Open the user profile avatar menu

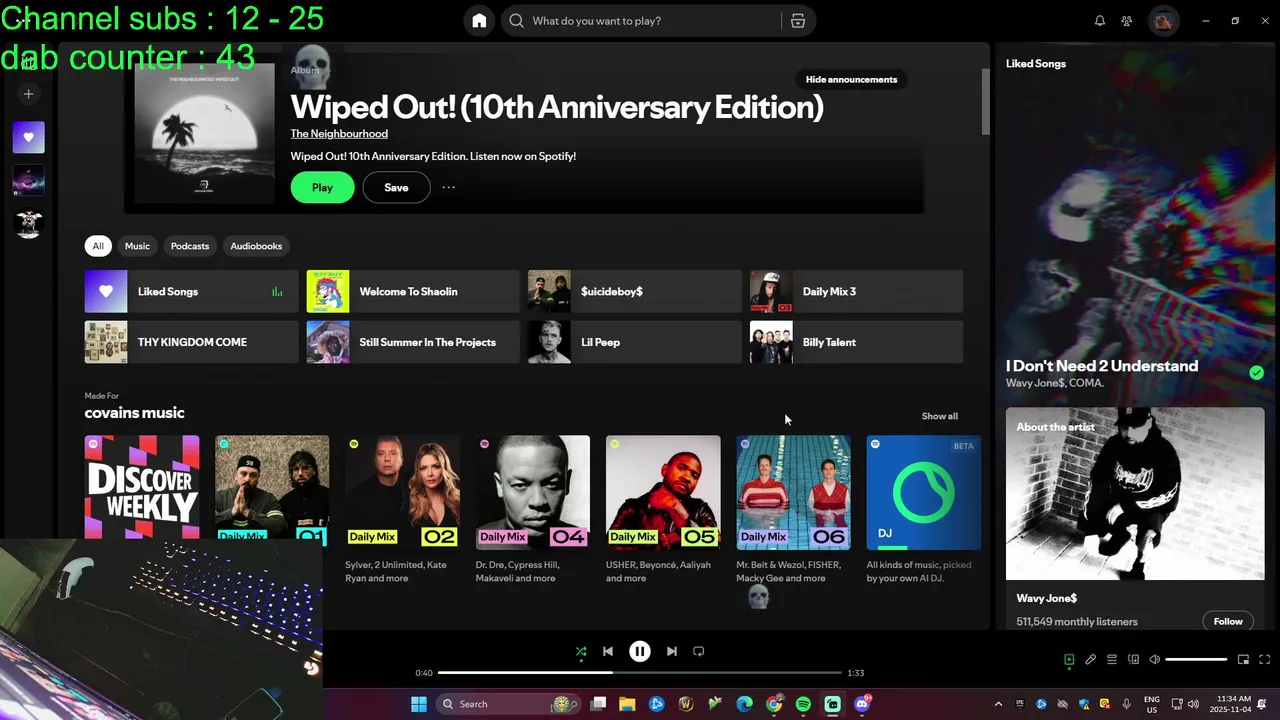click(x=1163, y=21)
